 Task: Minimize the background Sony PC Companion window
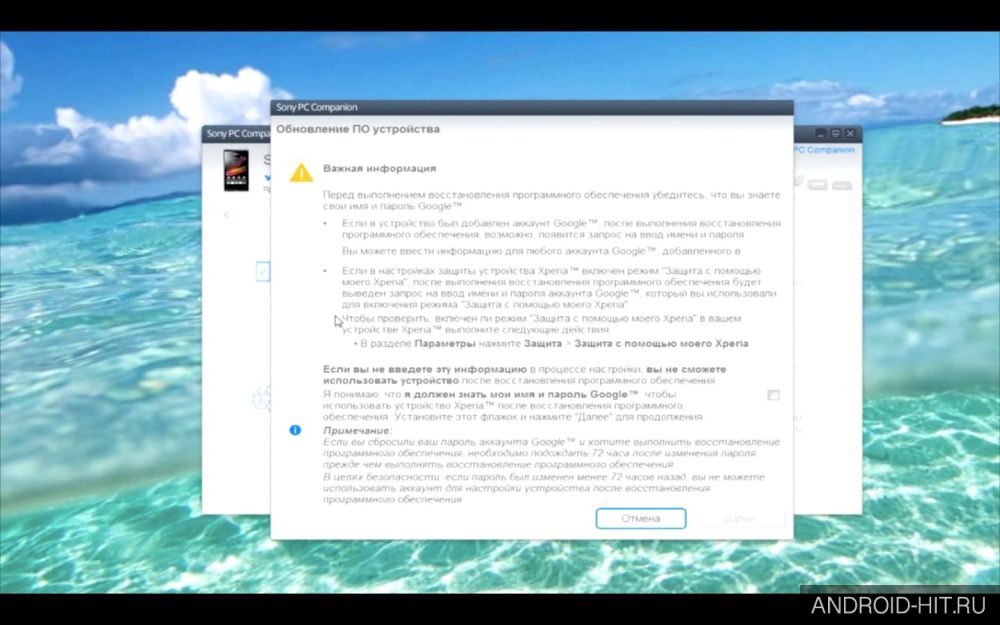821,134
